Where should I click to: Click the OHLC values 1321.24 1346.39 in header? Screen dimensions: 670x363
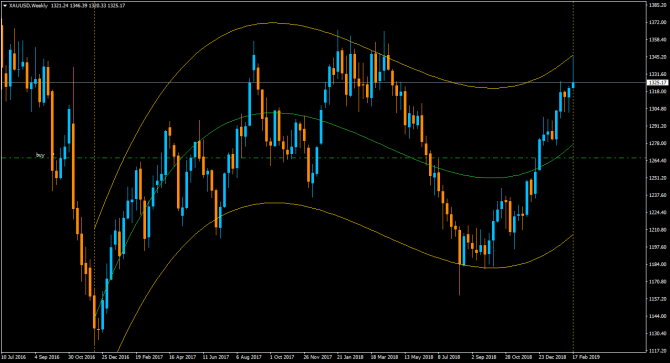coord(69,6)
